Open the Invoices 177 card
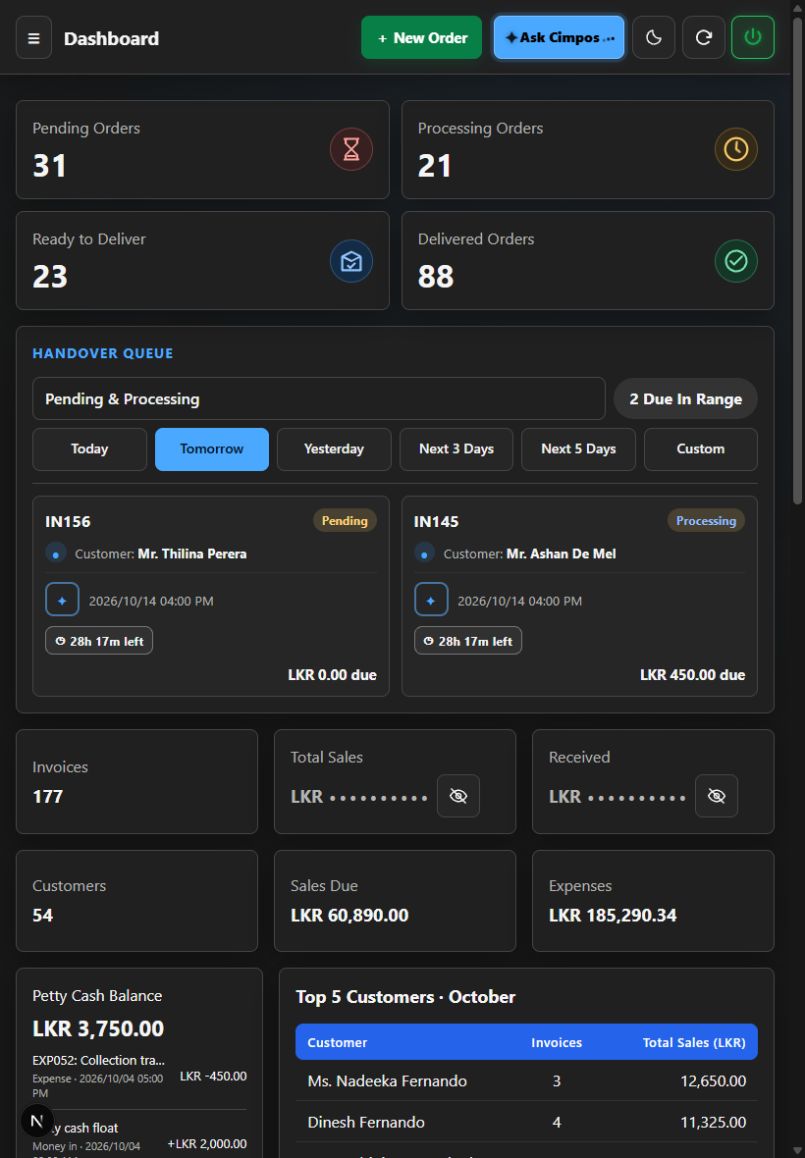805x1158 pixels. coord(137,781)
